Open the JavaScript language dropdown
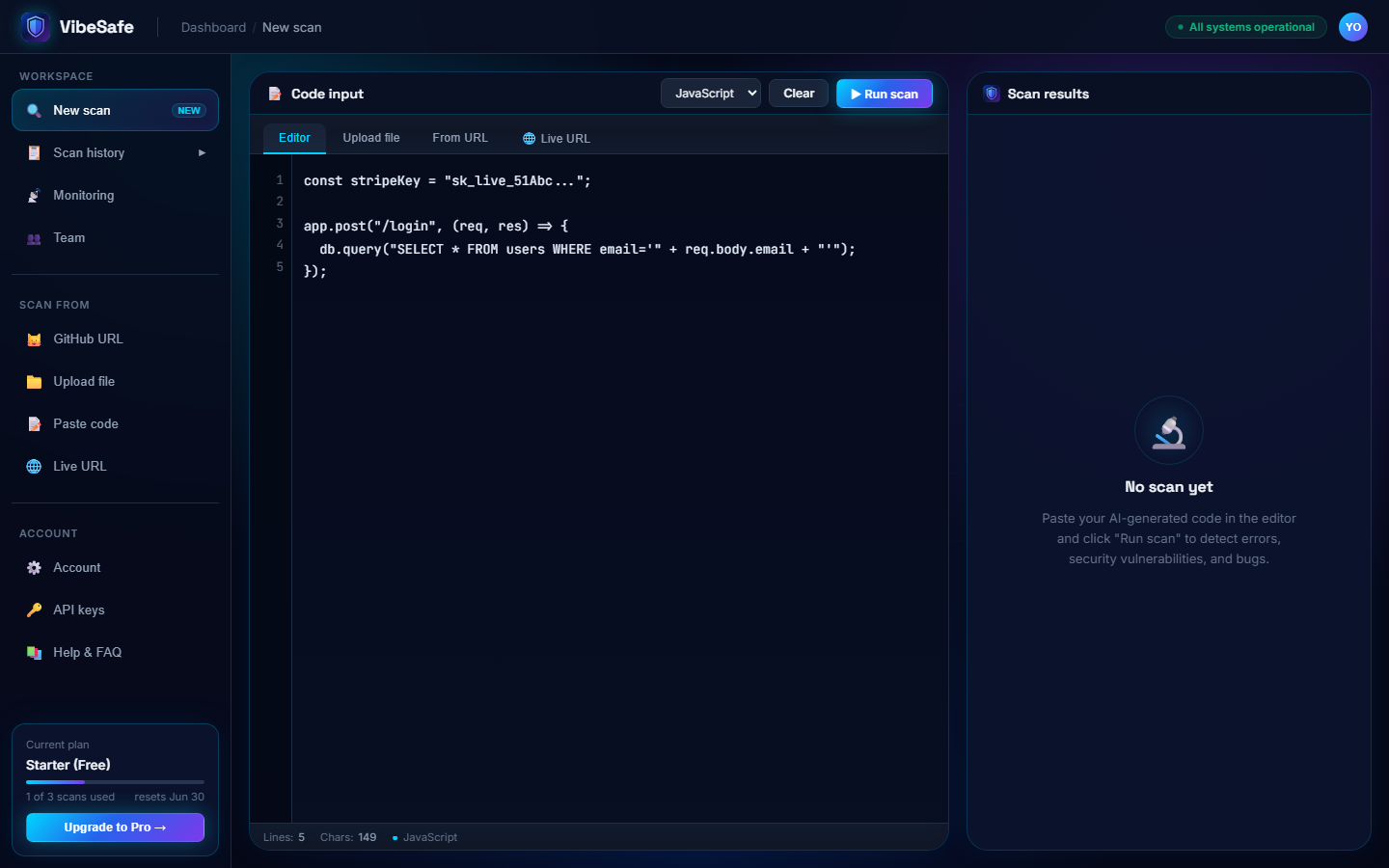1389x868 pixels. (711, 94)
